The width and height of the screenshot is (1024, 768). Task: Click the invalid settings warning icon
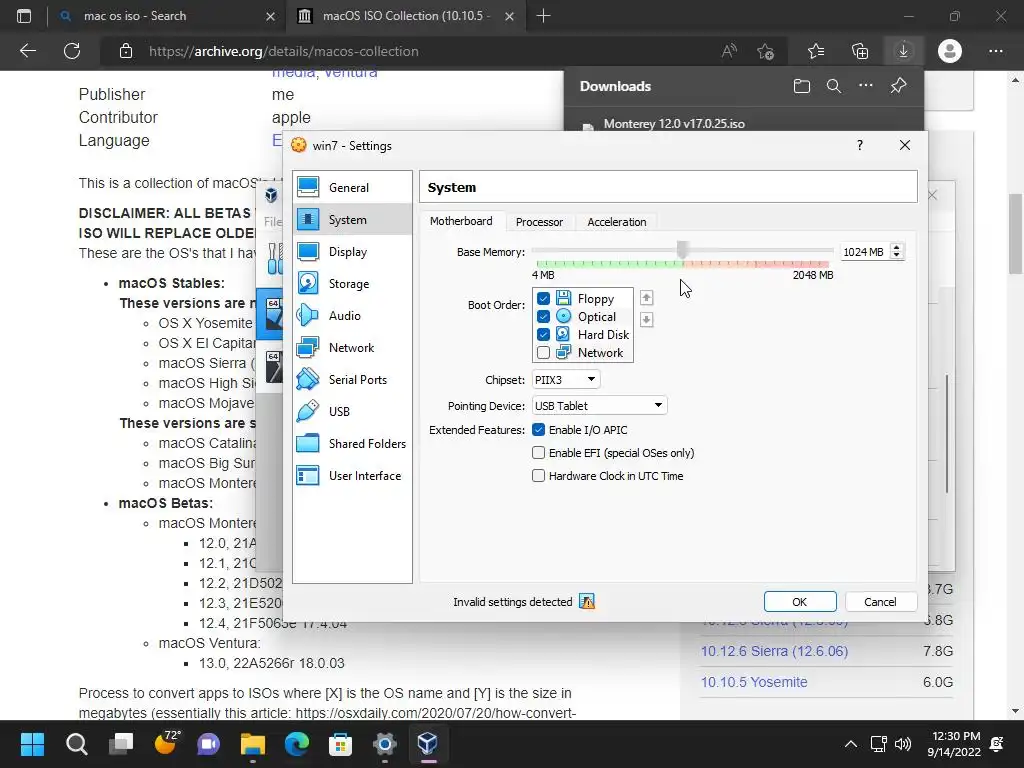tap(587, 601)
